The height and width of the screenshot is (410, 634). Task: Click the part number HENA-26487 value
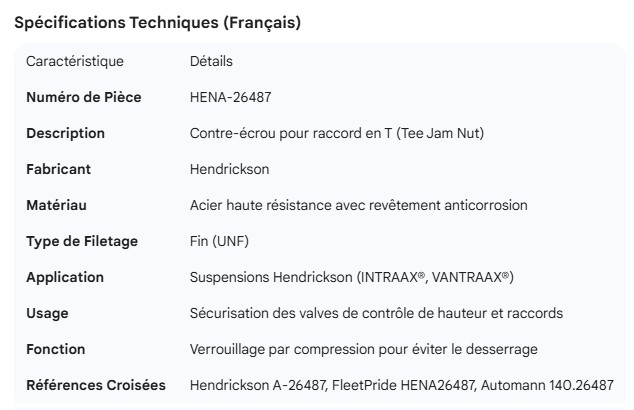tap(230, 98)
